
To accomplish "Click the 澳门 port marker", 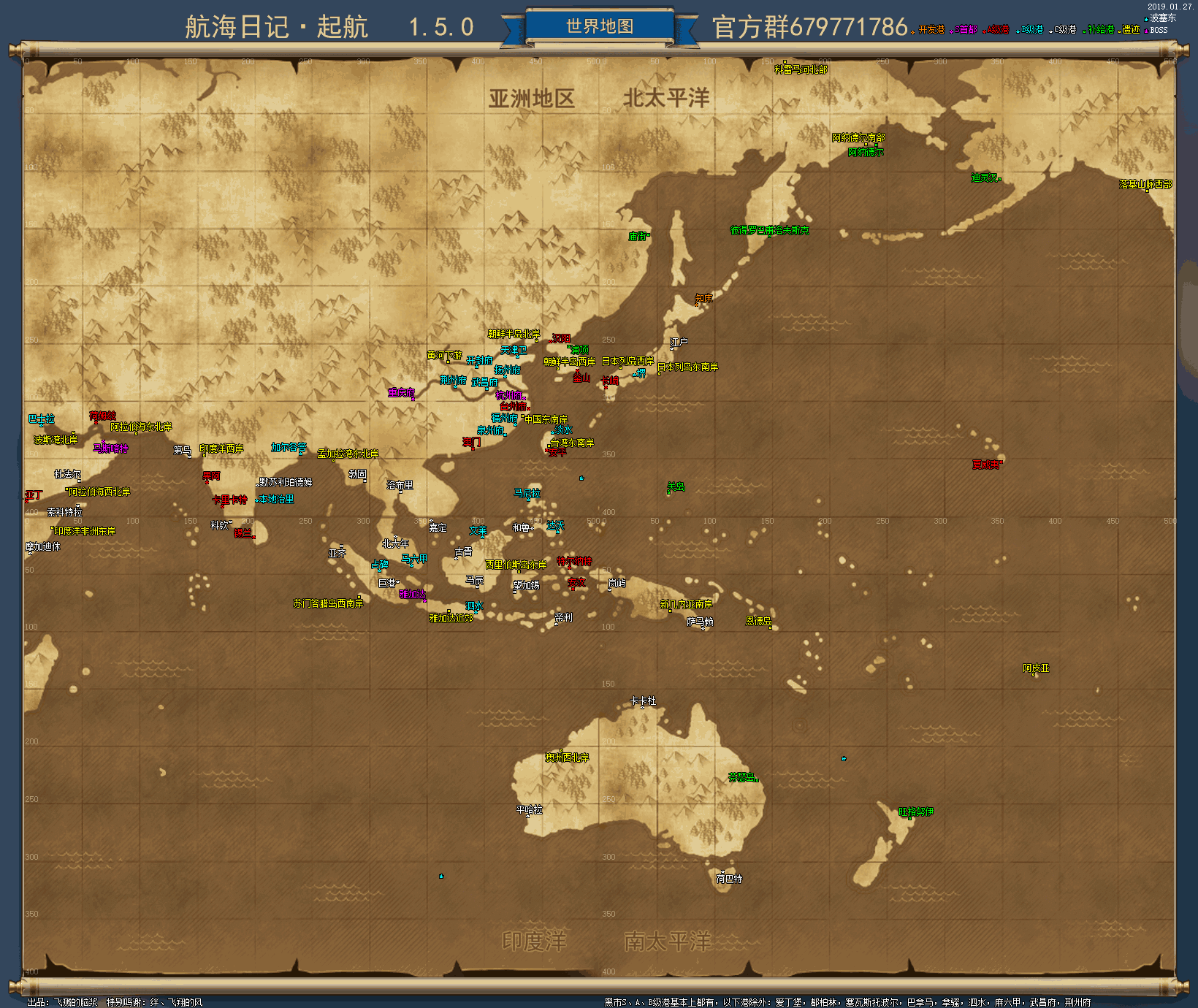I will 472,443.
